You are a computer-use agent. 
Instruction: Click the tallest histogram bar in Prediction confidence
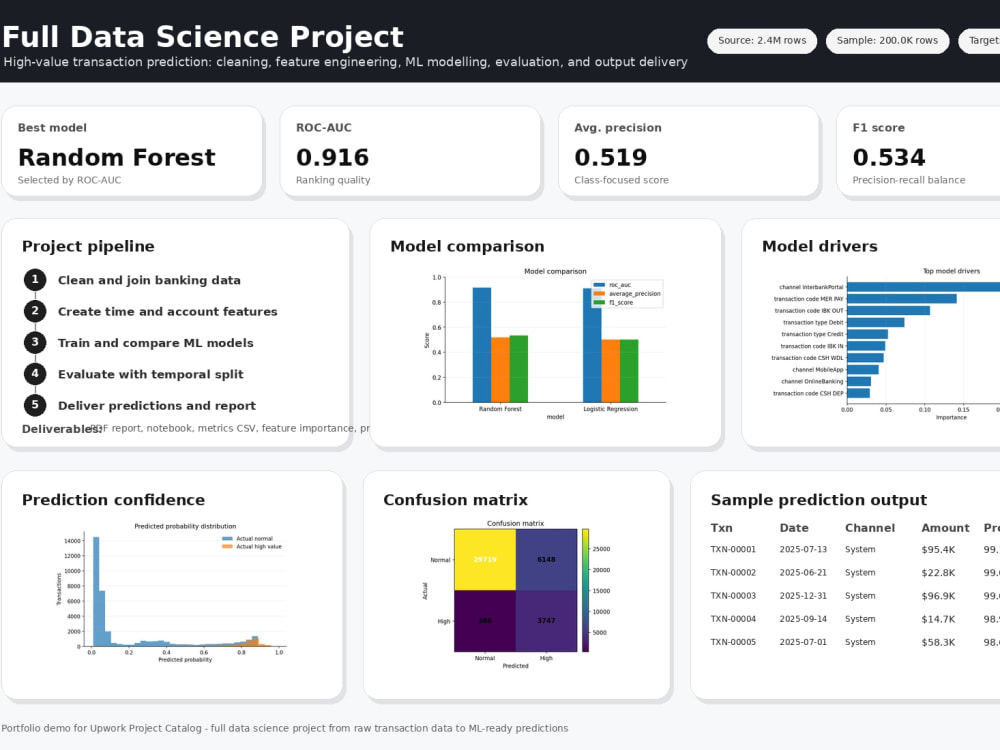pos(96,592)
